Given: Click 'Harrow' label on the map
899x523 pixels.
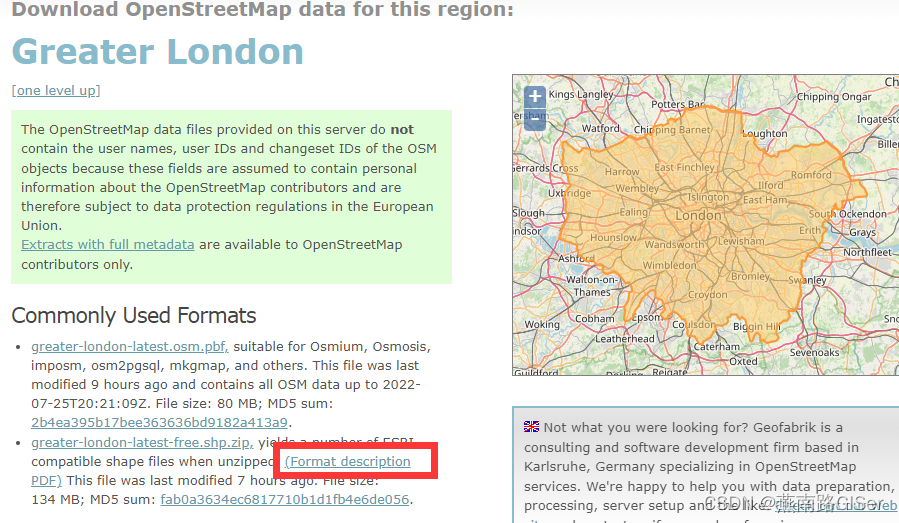Looking at the screenshot, I should click(622, 171).
